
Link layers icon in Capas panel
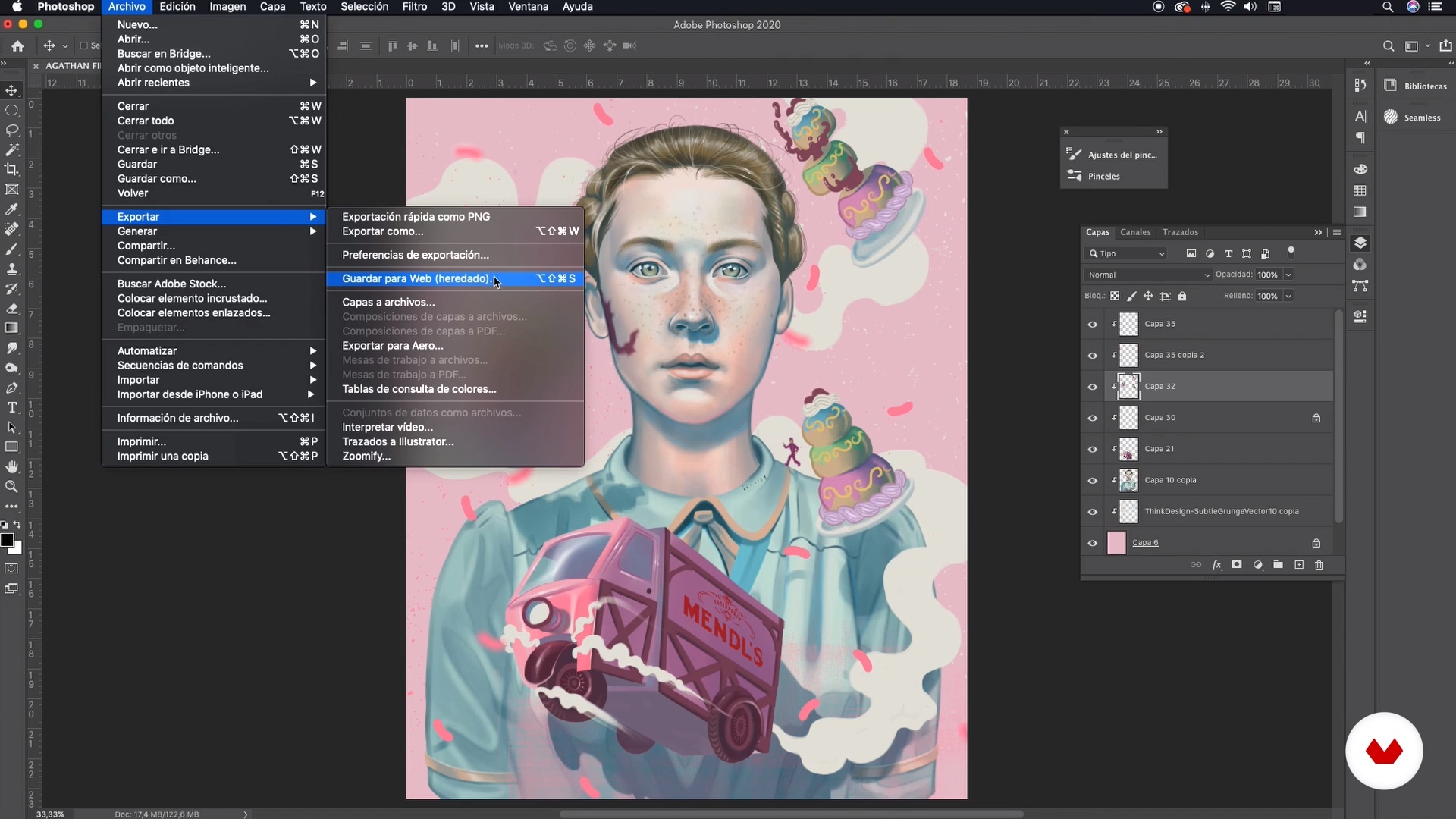[x=1196, y=565]
